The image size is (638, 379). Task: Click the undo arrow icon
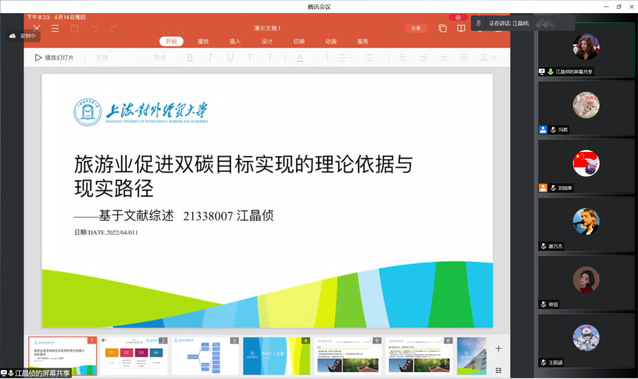(94, 28)
